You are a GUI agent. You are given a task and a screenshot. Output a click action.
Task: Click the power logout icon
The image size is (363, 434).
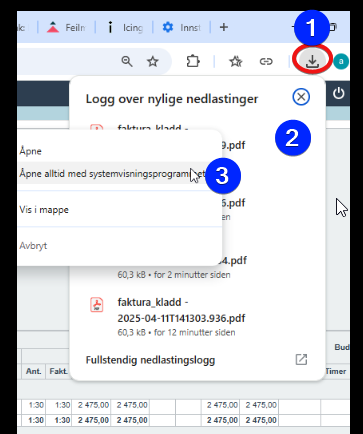[x=338, y=93]
